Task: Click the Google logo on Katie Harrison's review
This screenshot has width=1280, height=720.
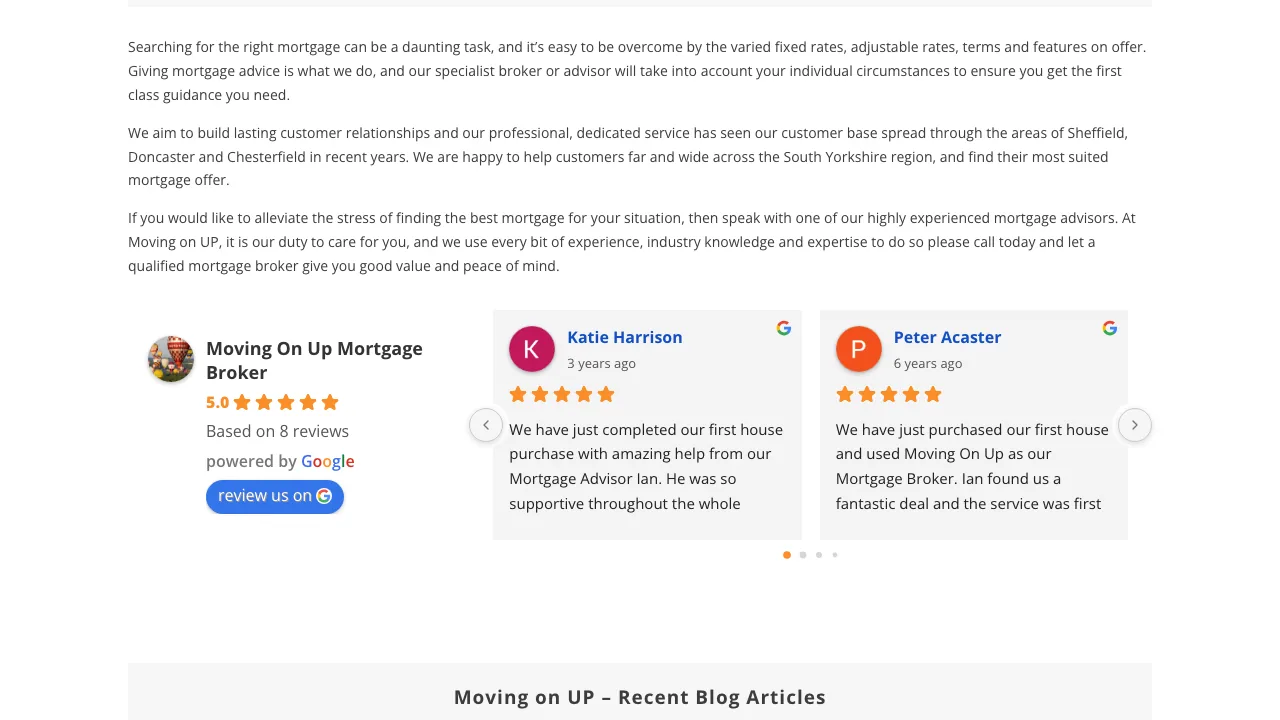Action: (783, 327)
